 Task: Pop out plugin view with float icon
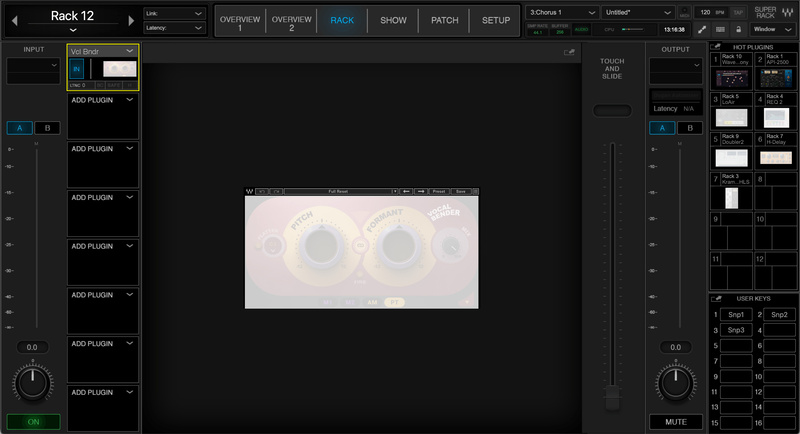(569, 52)
